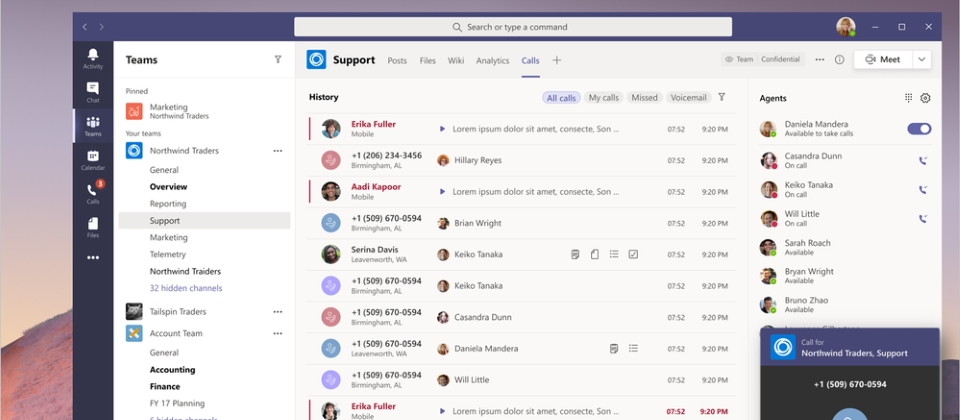The image size is (960, 420).
Task: Open more options ellipsis beside Confidential
Action: pos(820,59)
